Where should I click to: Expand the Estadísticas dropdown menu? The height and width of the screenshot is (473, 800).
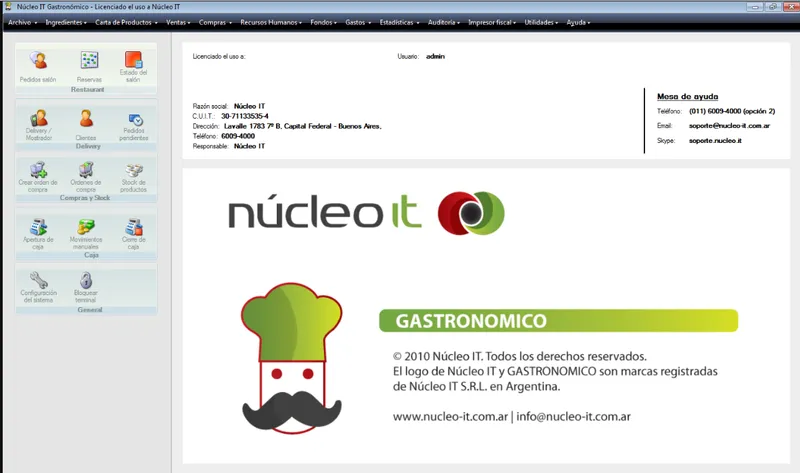pos(399,22)
